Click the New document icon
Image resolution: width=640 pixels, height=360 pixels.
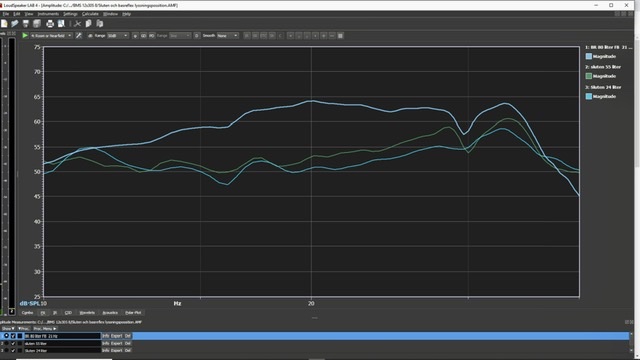coord(4,24)
